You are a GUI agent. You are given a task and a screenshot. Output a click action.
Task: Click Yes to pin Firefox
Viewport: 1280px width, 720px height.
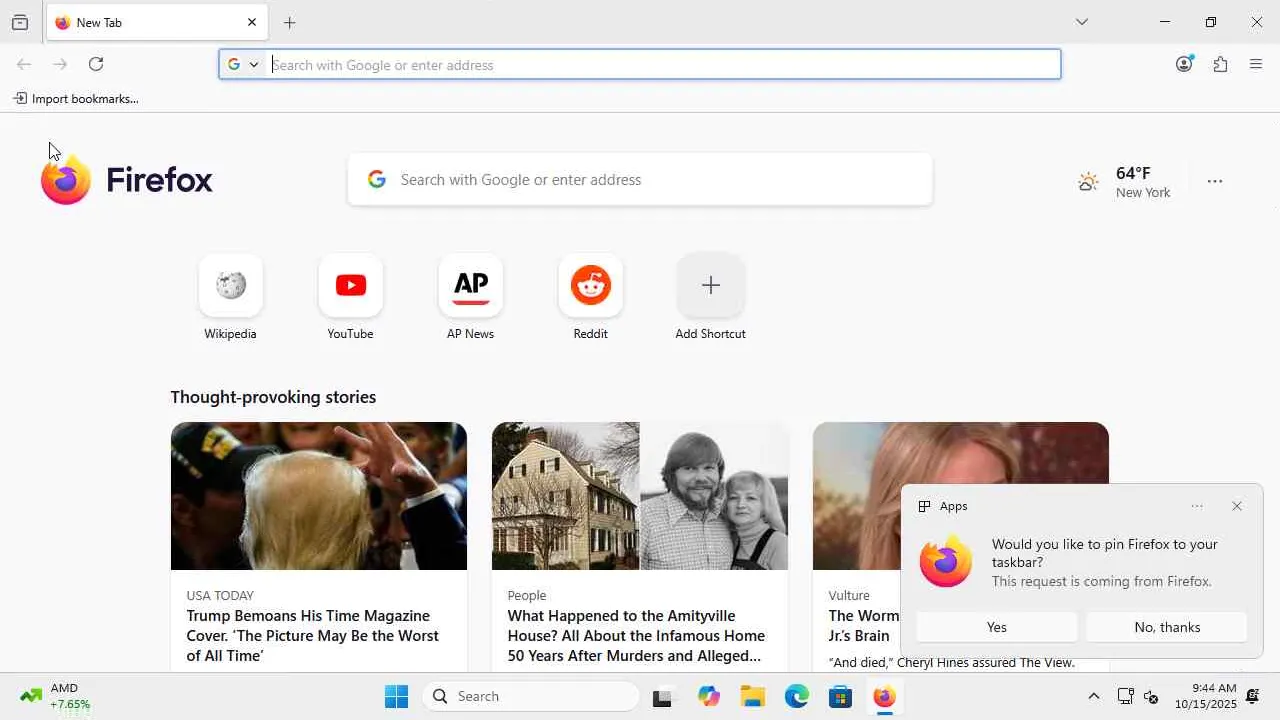[x=997, y=627]
